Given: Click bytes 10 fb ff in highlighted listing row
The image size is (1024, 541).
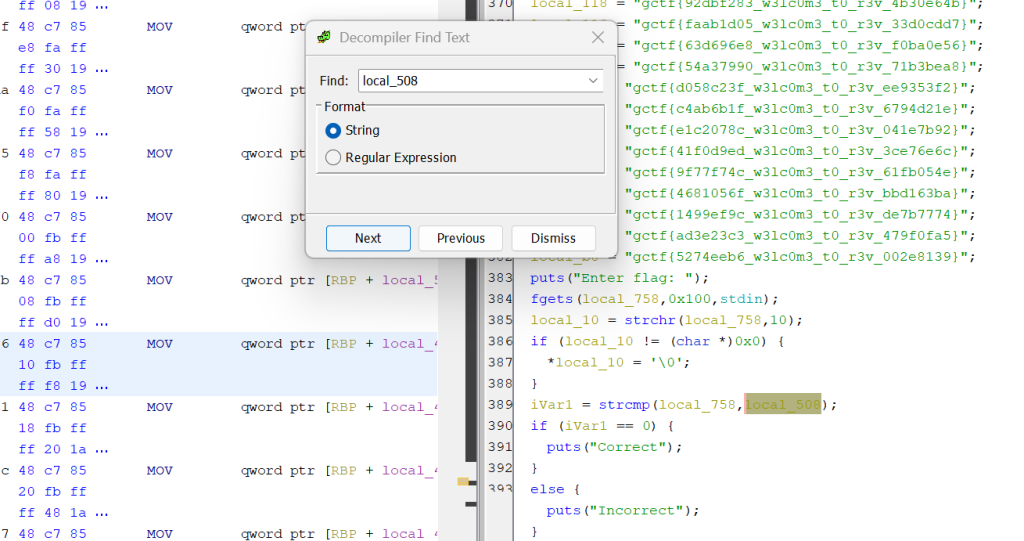Looking at the screenshot, I should point(52,365).
